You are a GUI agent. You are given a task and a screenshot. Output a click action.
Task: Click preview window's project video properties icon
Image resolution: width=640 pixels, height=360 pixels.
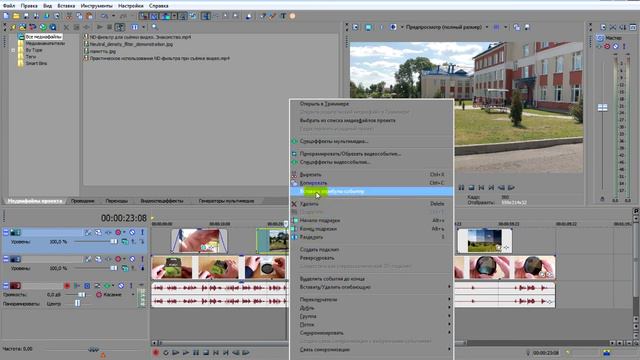(x=356, y=27)
